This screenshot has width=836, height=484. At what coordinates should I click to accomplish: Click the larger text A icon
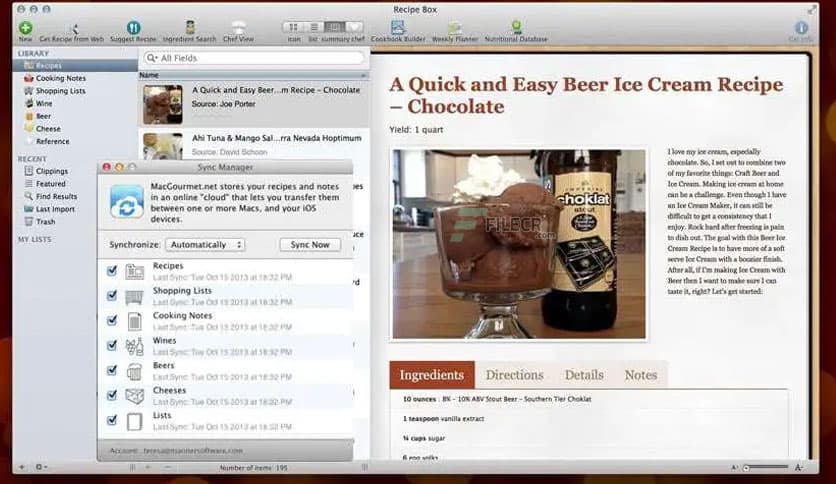point(798,467)
